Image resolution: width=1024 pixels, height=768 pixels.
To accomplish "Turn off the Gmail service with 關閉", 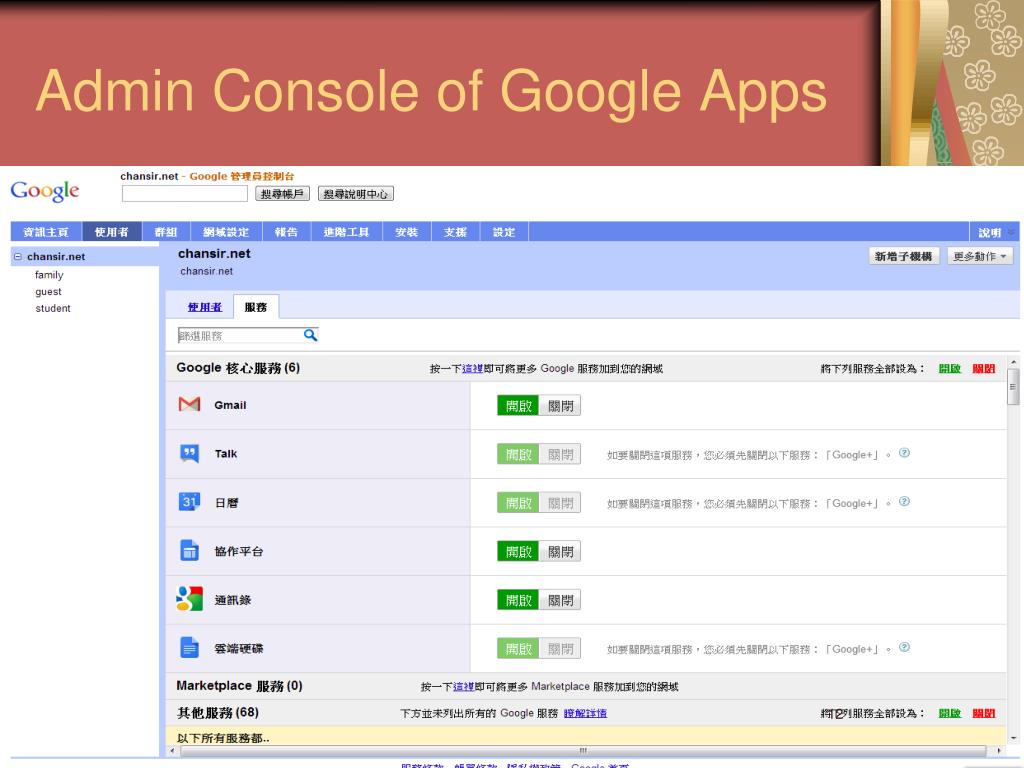I will [x=560, y=406].
